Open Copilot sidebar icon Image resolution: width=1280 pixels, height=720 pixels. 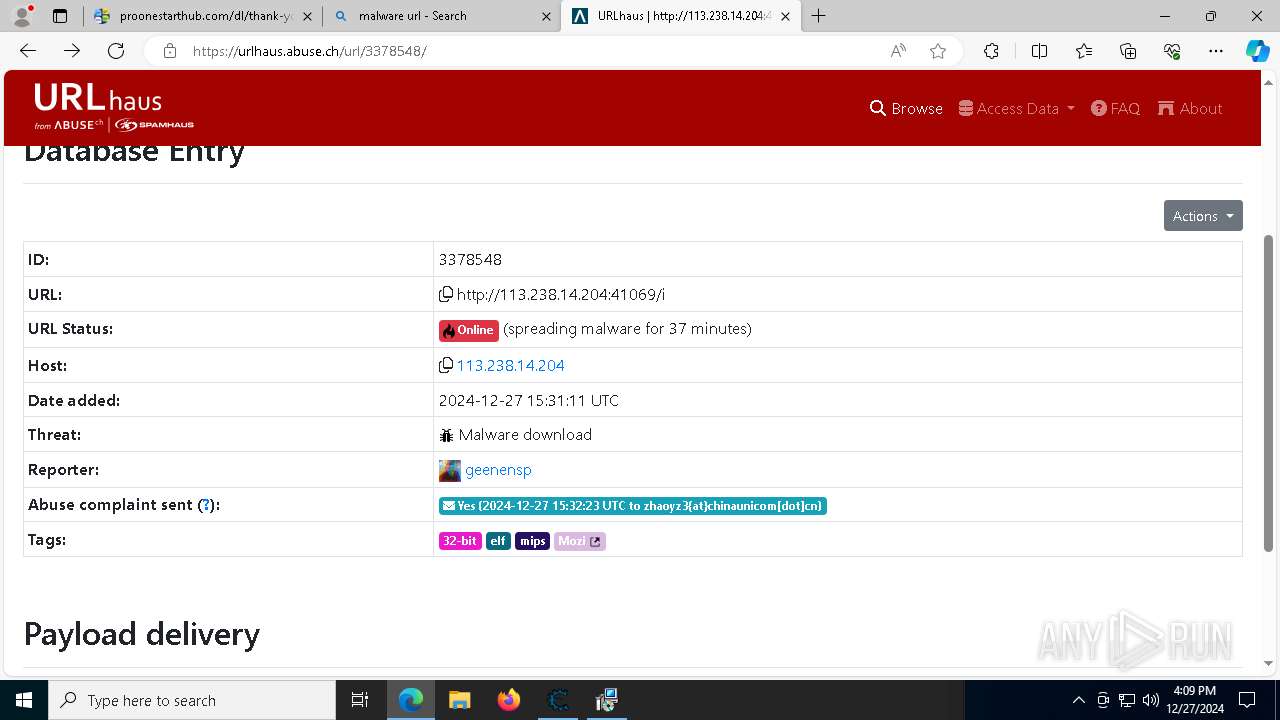(1257, 51)
